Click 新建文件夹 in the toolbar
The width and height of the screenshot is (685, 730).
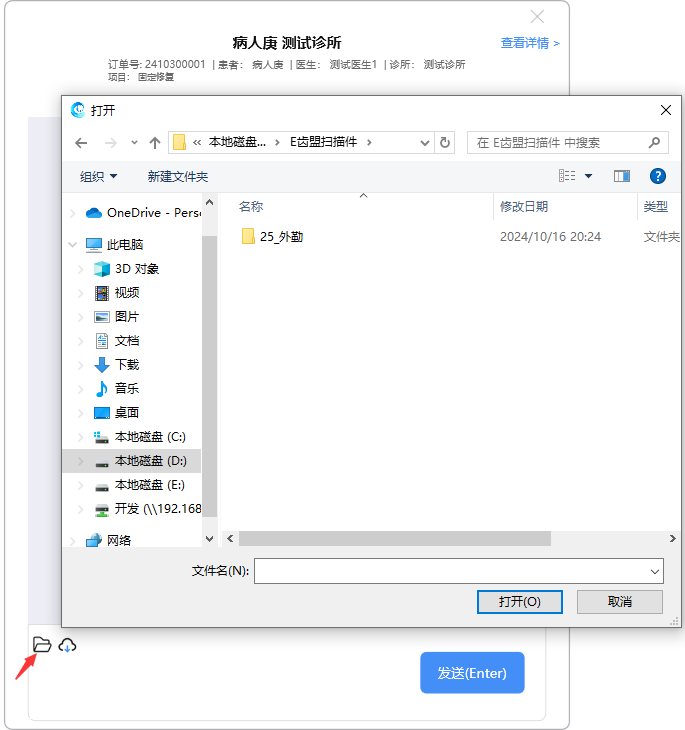click(x=178, y=176)
